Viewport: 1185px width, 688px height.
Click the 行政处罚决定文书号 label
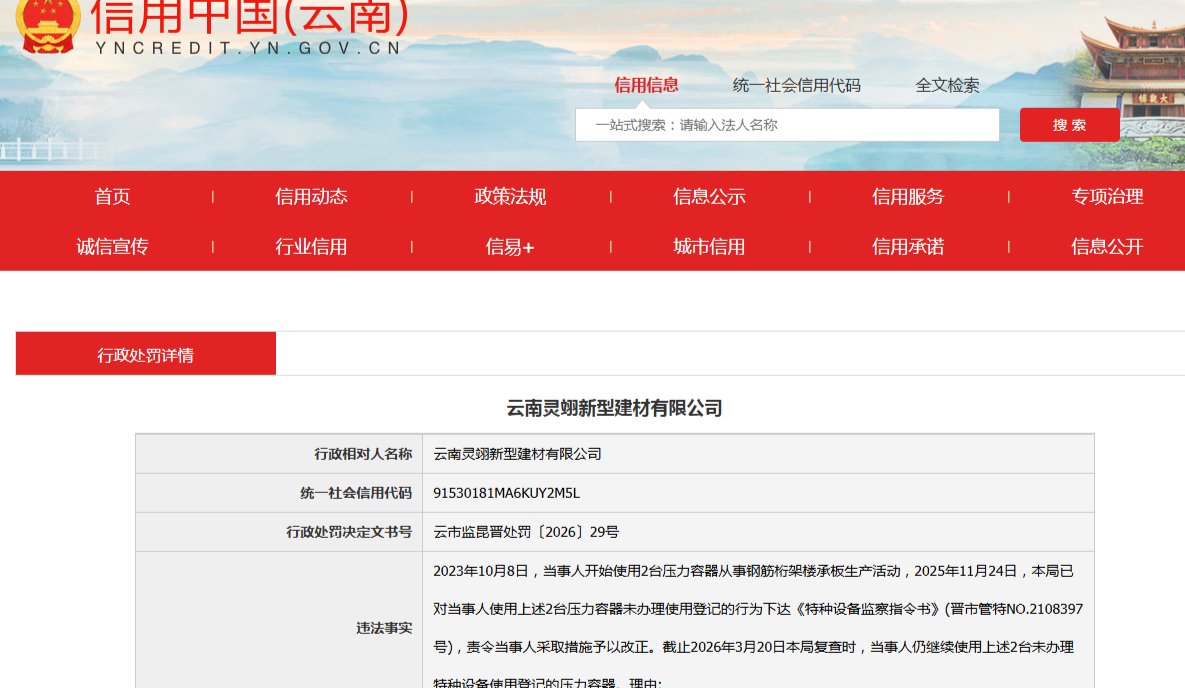[279, 532]
